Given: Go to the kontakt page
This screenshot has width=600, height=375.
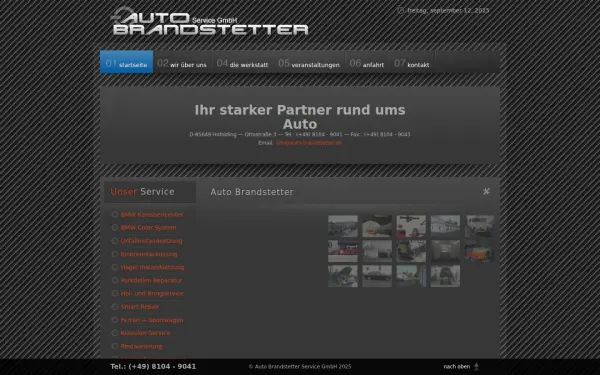Looking at the screenshot, I should pos(412,62).
